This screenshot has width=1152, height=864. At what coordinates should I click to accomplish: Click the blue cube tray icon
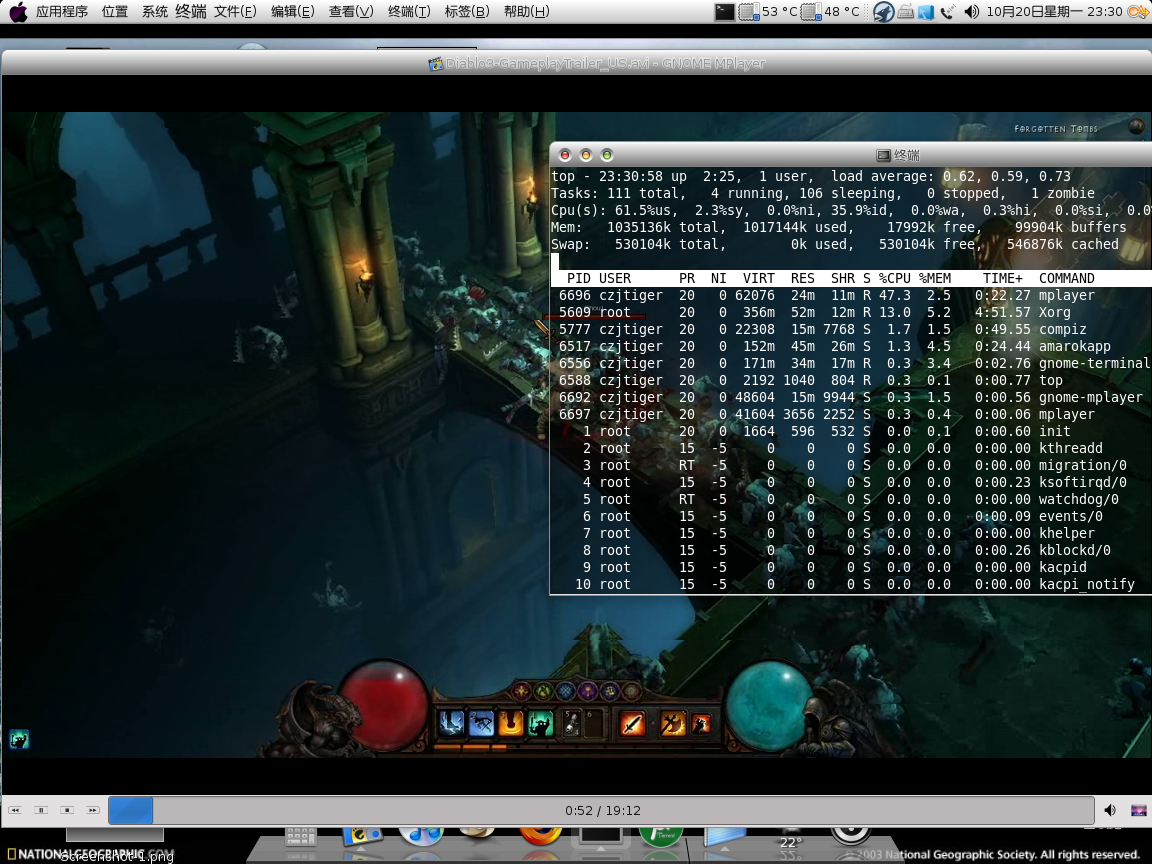925,12
